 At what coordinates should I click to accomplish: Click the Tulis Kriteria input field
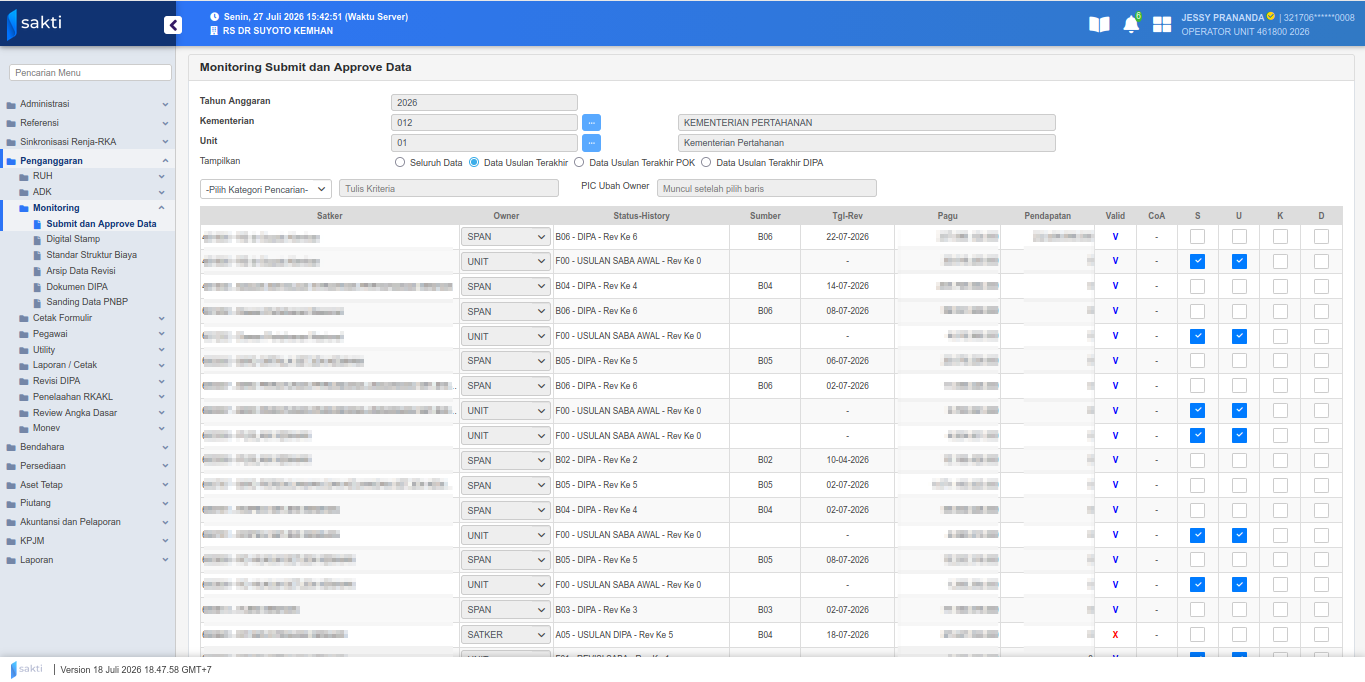[x=449, y=188]
